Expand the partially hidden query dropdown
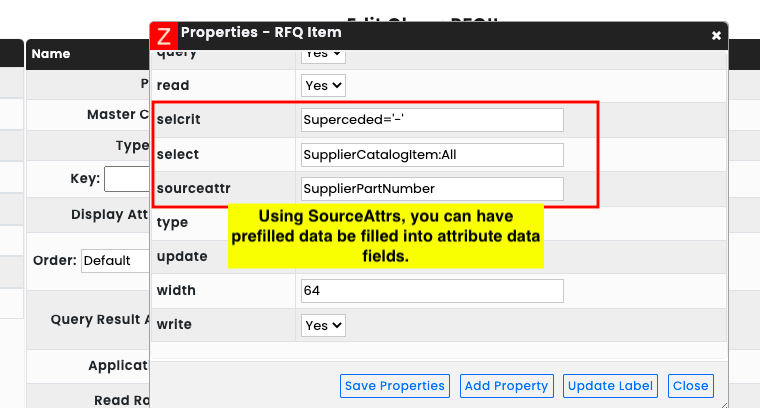 pyautogui.click(x=323, y=56)
